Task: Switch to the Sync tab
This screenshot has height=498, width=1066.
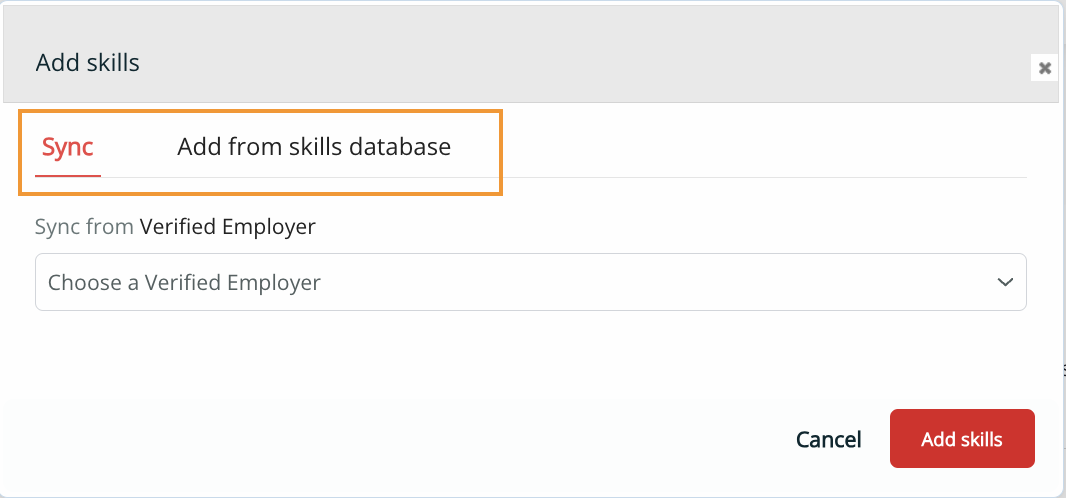Action: click(x=68, y=148)
